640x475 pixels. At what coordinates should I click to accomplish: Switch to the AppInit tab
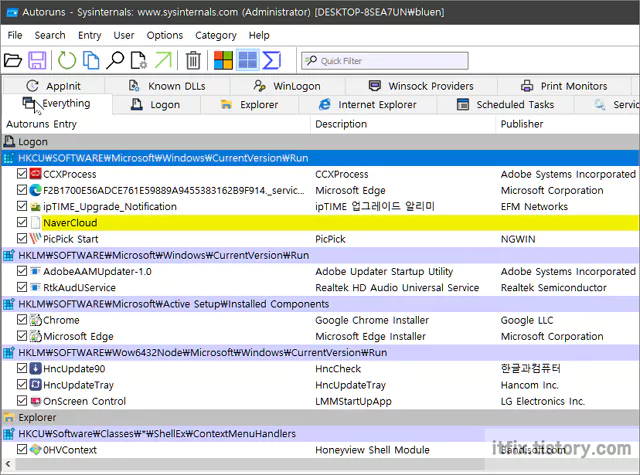[53, 86]
